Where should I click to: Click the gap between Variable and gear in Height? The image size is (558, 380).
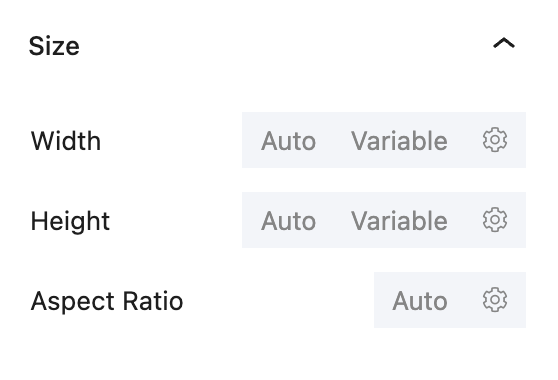465,220
